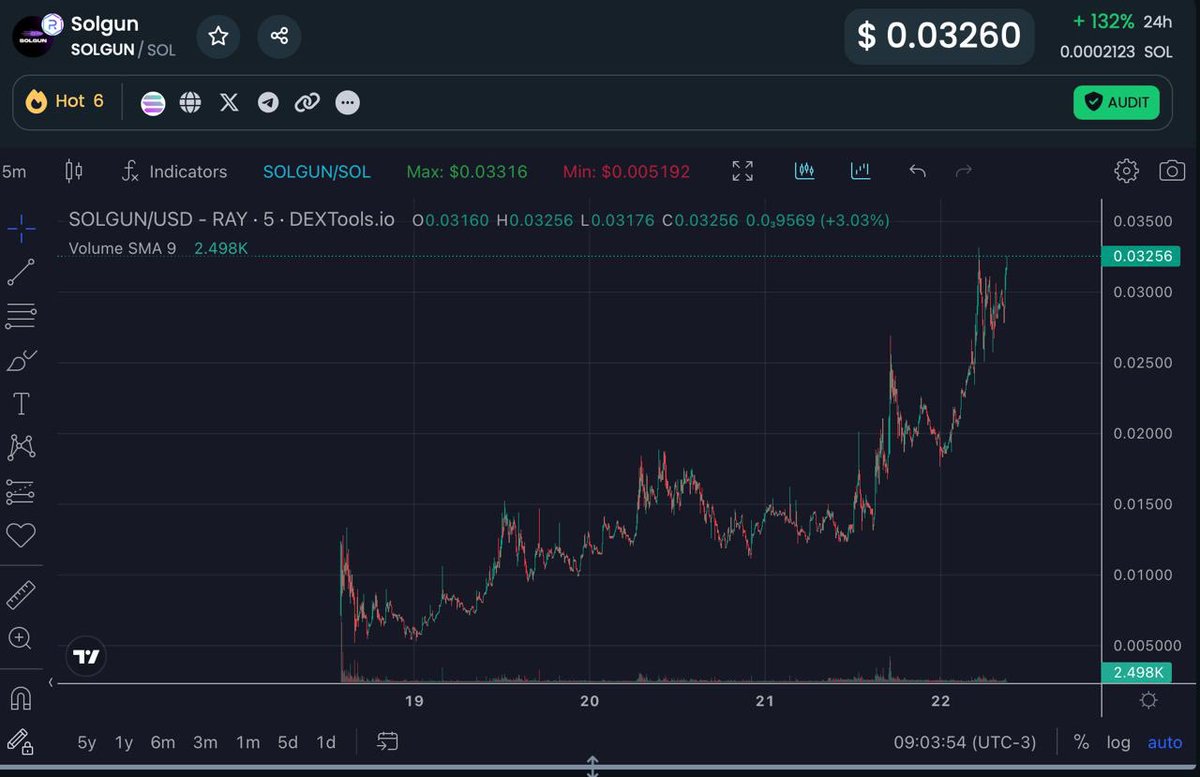This screenshot has height=777, width=1200.
Task: Click the Hot 6 flame badge
Action: coord(65,101)
